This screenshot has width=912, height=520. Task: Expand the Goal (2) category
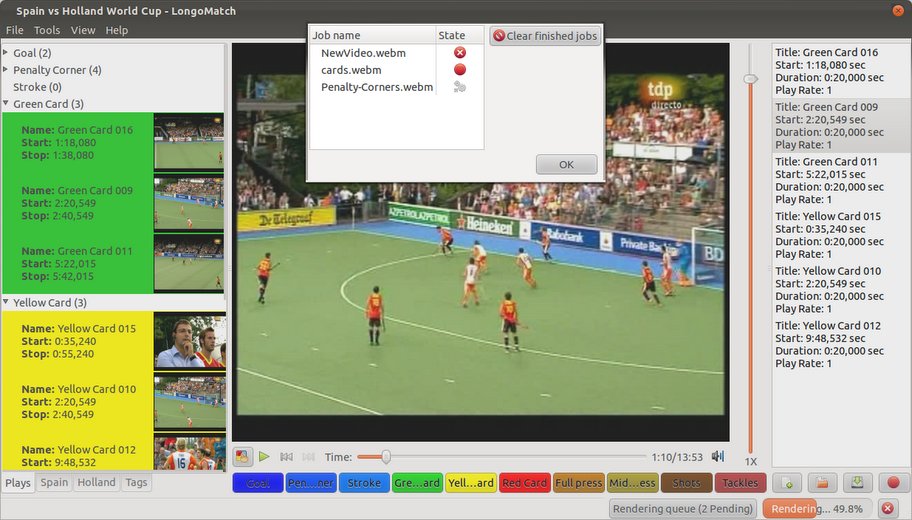point(5,52)
